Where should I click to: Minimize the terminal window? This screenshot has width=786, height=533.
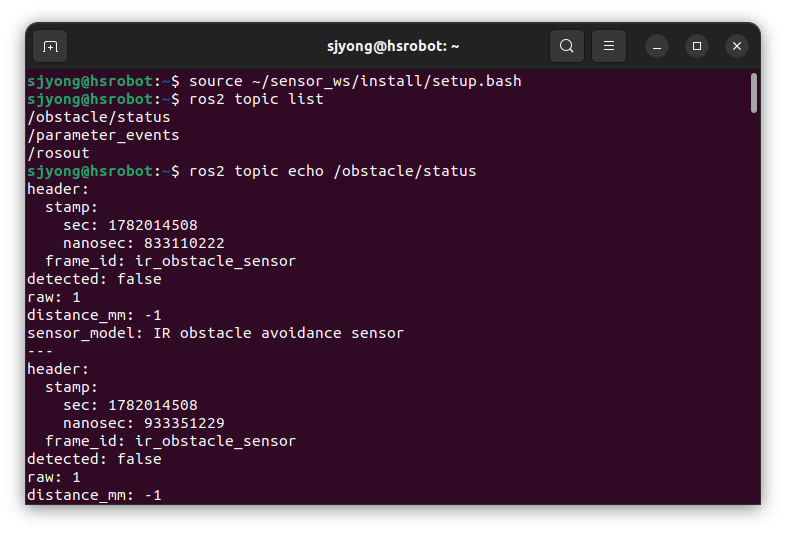(x=657, y=46)
